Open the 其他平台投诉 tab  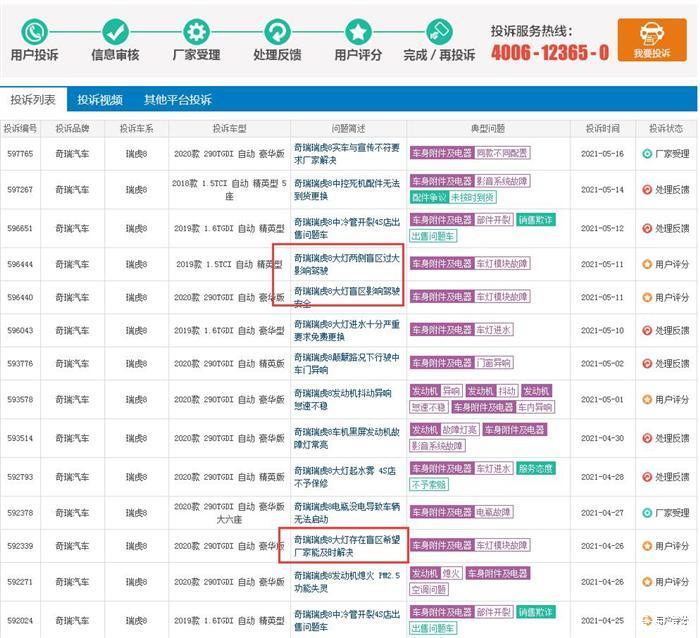tap(178, 99)
